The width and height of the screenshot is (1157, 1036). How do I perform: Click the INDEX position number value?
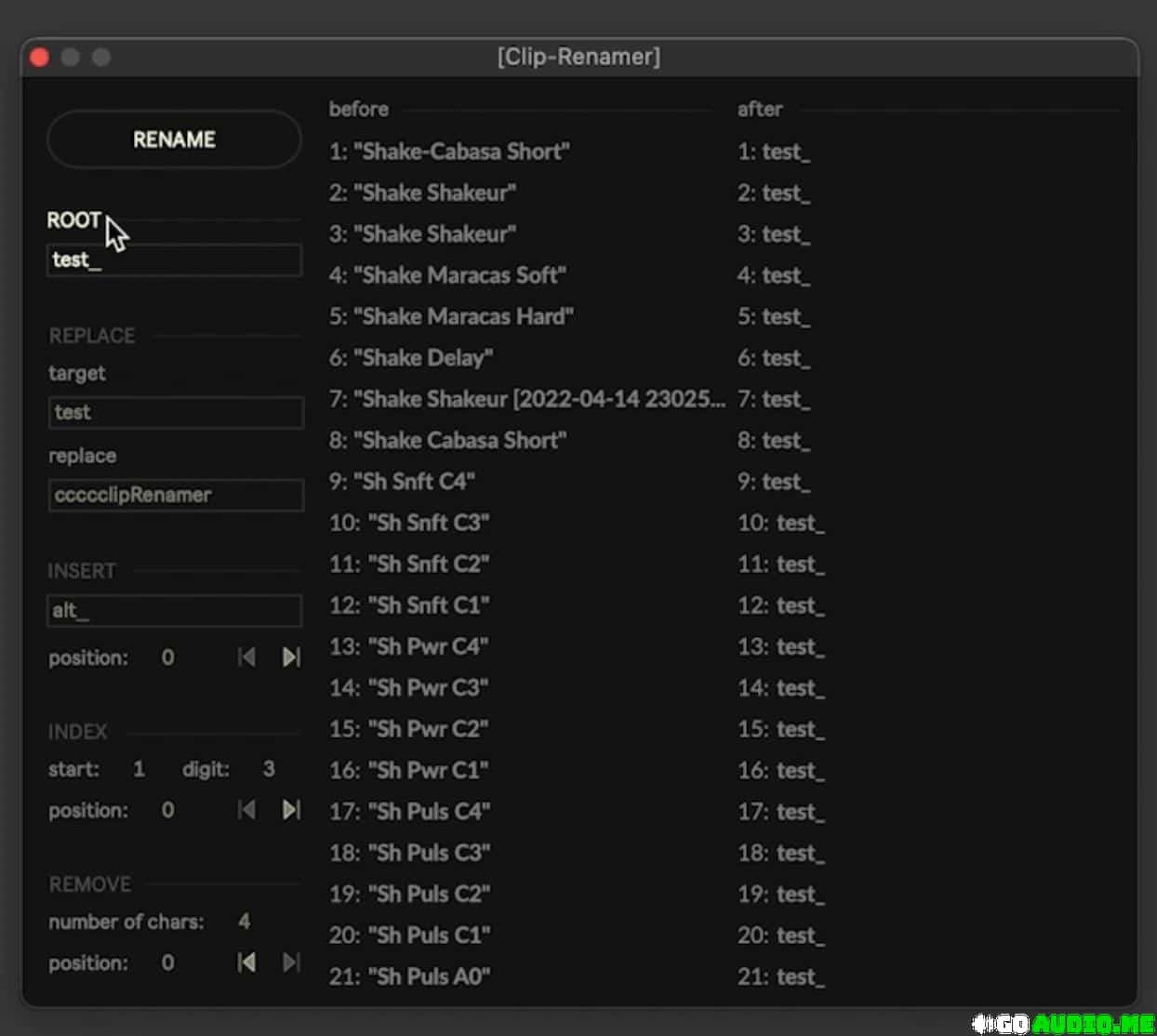pyautogui.click(x=167, y=810)
